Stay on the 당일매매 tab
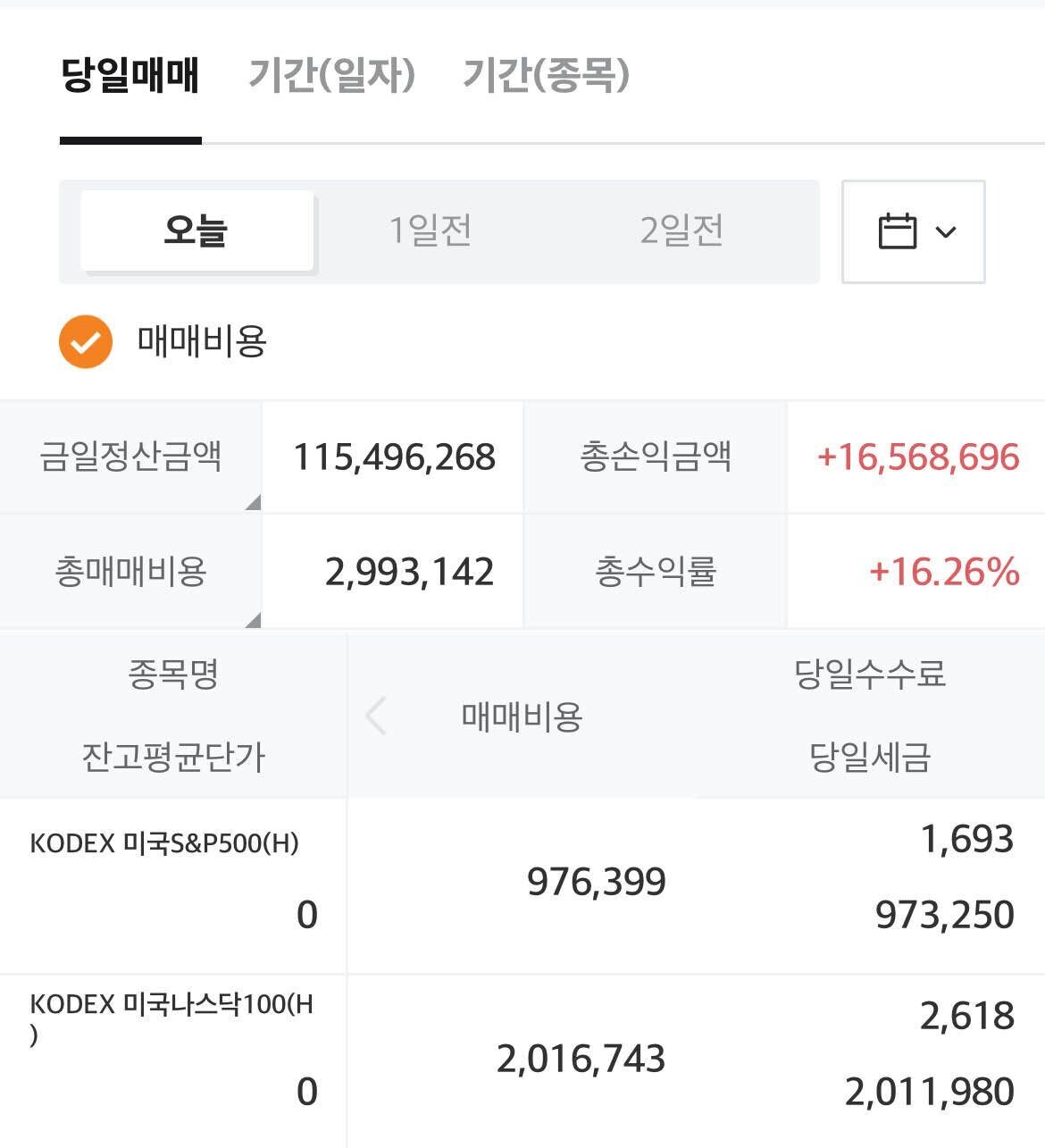Viewport: 1045px width, 1148px height. pos(130,78)
